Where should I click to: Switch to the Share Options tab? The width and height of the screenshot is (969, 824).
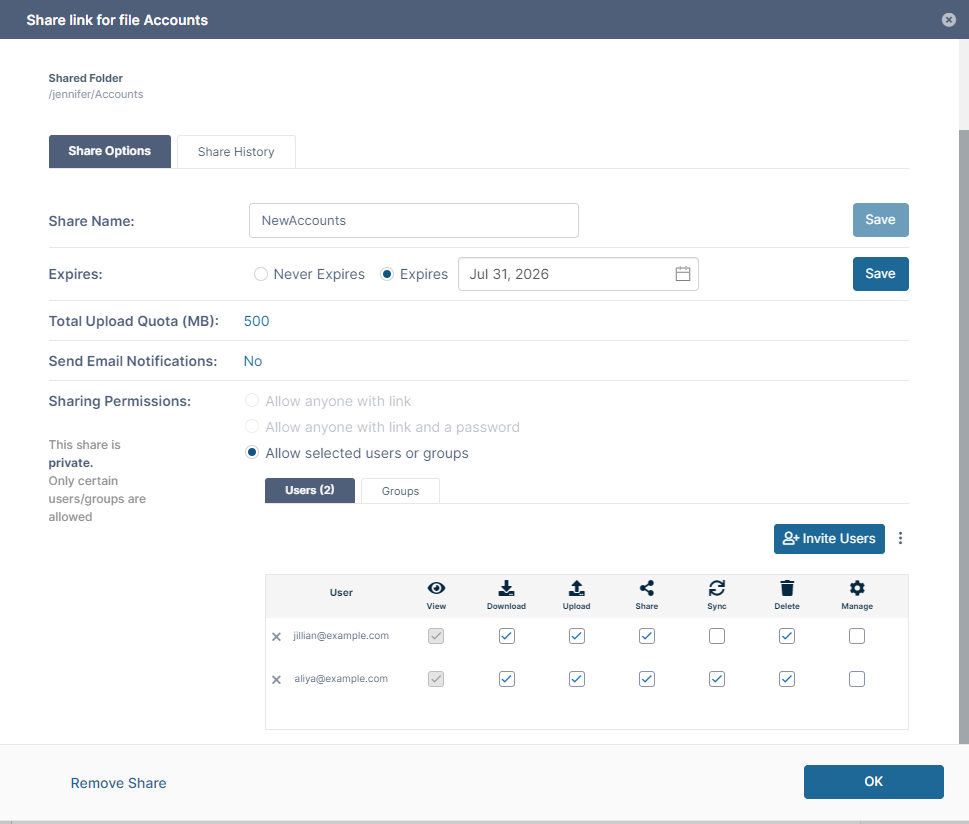tap(109, 151)
